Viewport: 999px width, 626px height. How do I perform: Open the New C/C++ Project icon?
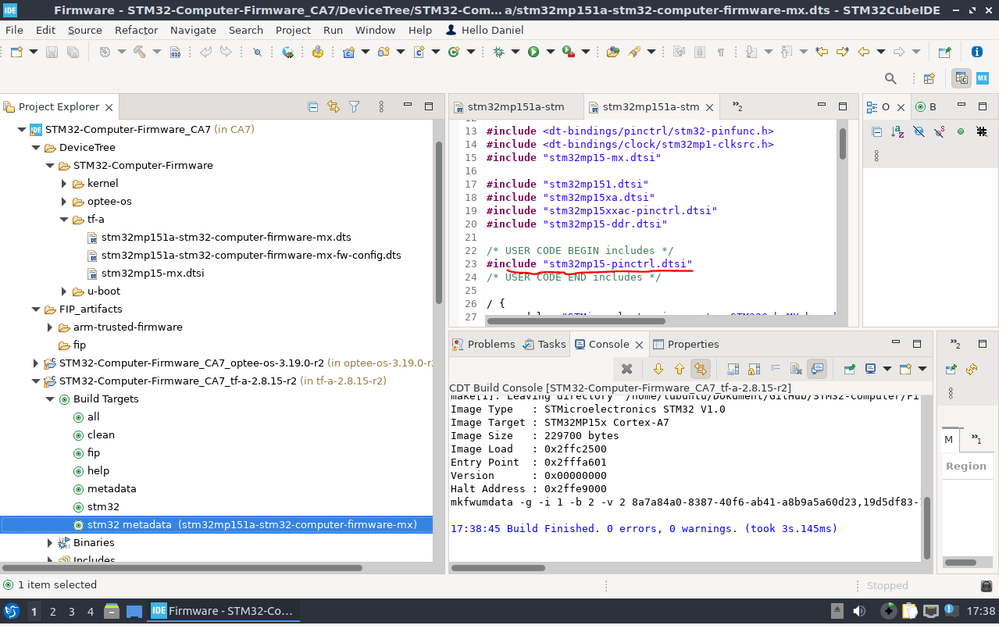pyautogui.click(x=349, y=52)
